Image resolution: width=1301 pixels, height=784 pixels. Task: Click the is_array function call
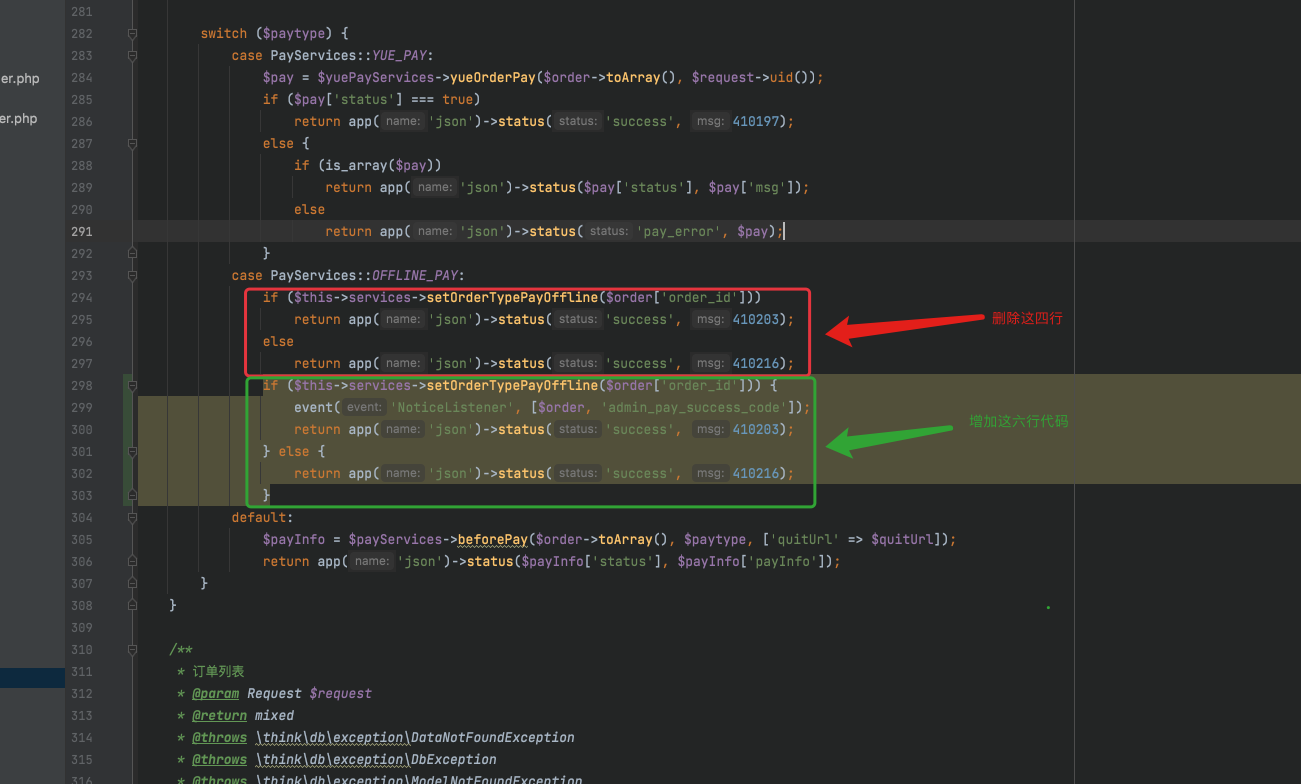(356, 166)
